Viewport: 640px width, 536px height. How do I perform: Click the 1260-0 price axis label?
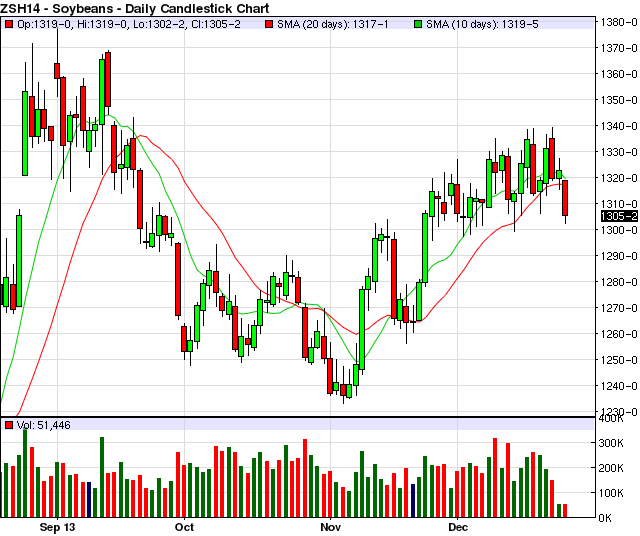pyautogui.click(x=619, y=334)
